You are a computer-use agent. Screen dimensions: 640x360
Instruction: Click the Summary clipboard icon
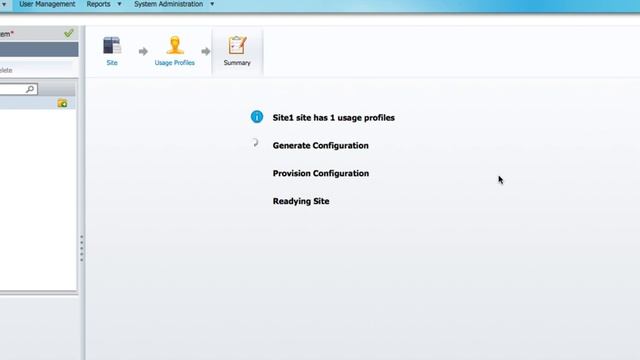coord(237,45)
